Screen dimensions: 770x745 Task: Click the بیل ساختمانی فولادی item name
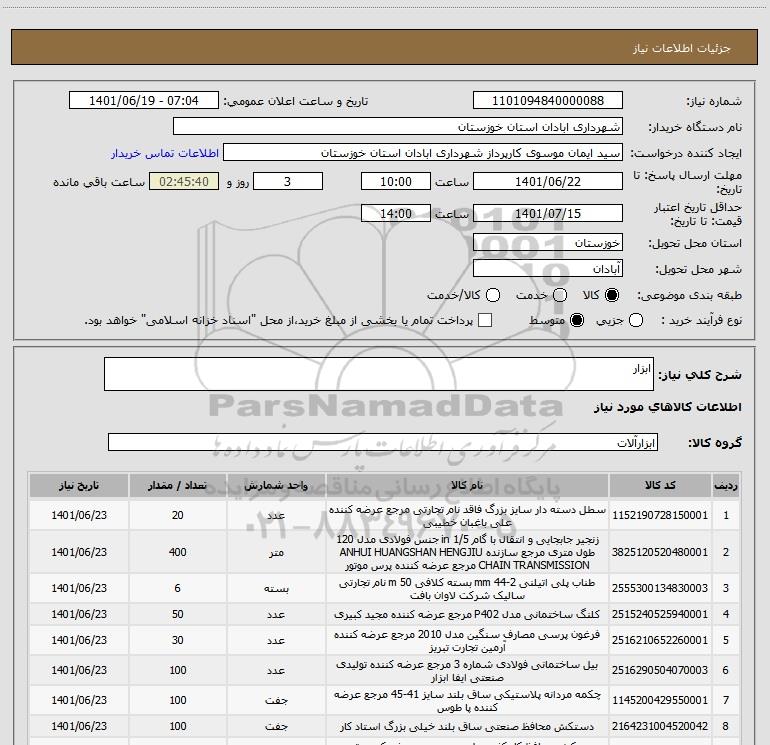pyautogui.click(x=467, y=670)
